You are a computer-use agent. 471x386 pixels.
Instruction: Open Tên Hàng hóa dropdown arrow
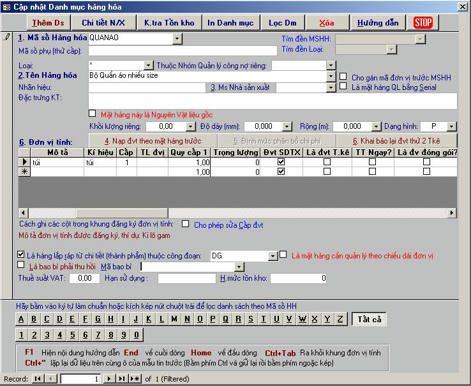[x=330, y=76]
